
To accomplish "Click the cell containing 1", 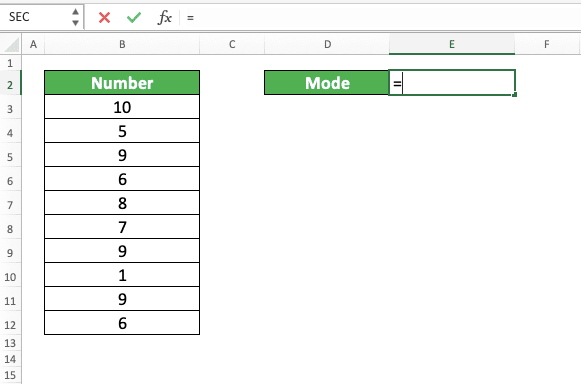I will [122, 275].
